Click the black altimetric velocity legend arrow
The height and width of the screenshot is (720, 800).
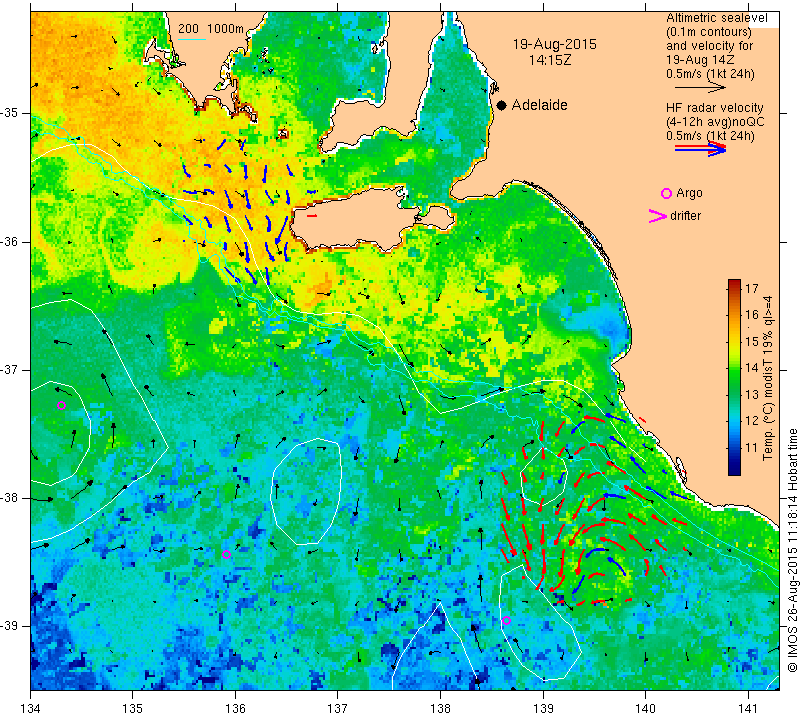click(700, 88)
